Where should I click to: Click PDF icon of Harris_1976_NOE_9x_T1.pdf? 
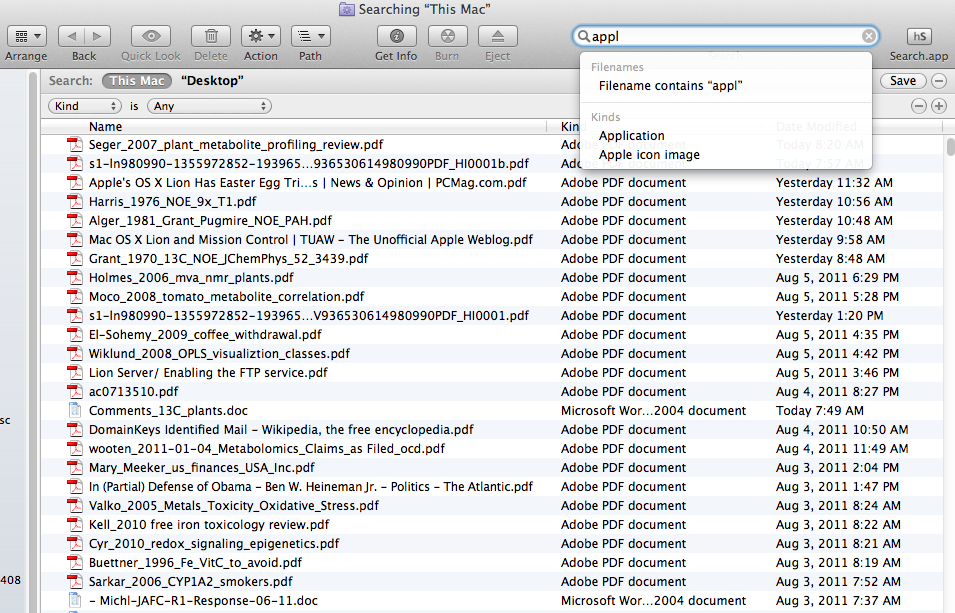point(74,202)
